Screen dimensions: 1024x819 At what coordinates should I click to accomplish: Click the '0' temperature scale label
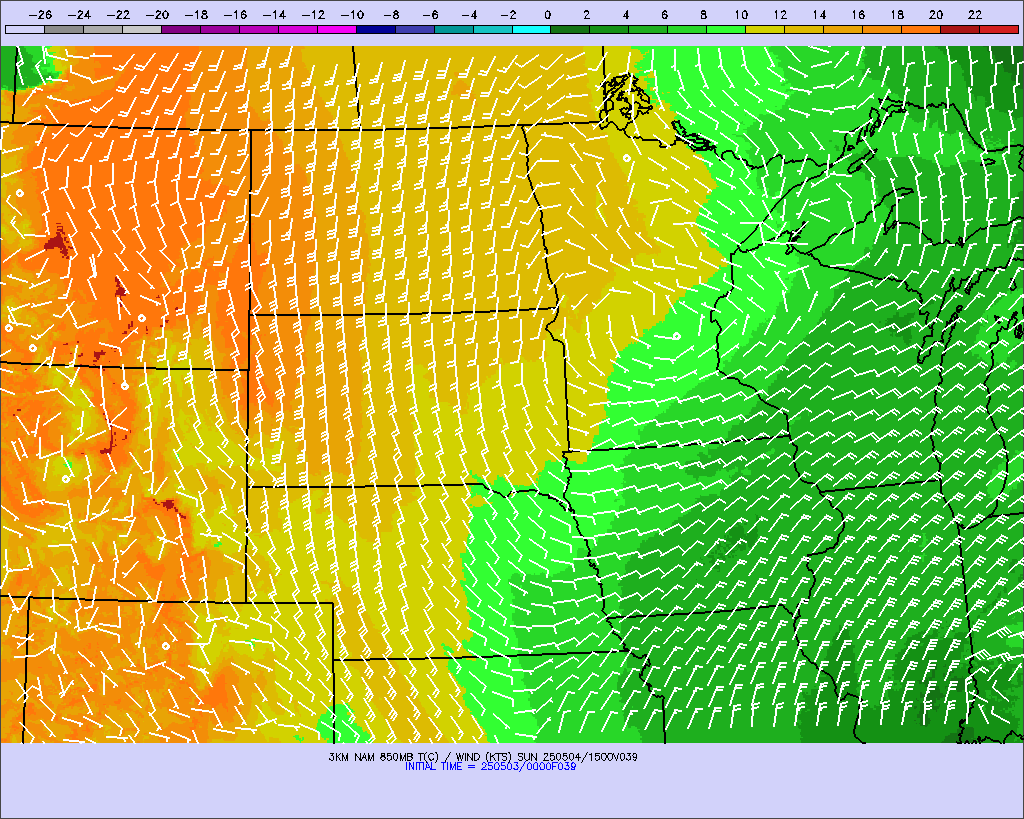point(547,15)
